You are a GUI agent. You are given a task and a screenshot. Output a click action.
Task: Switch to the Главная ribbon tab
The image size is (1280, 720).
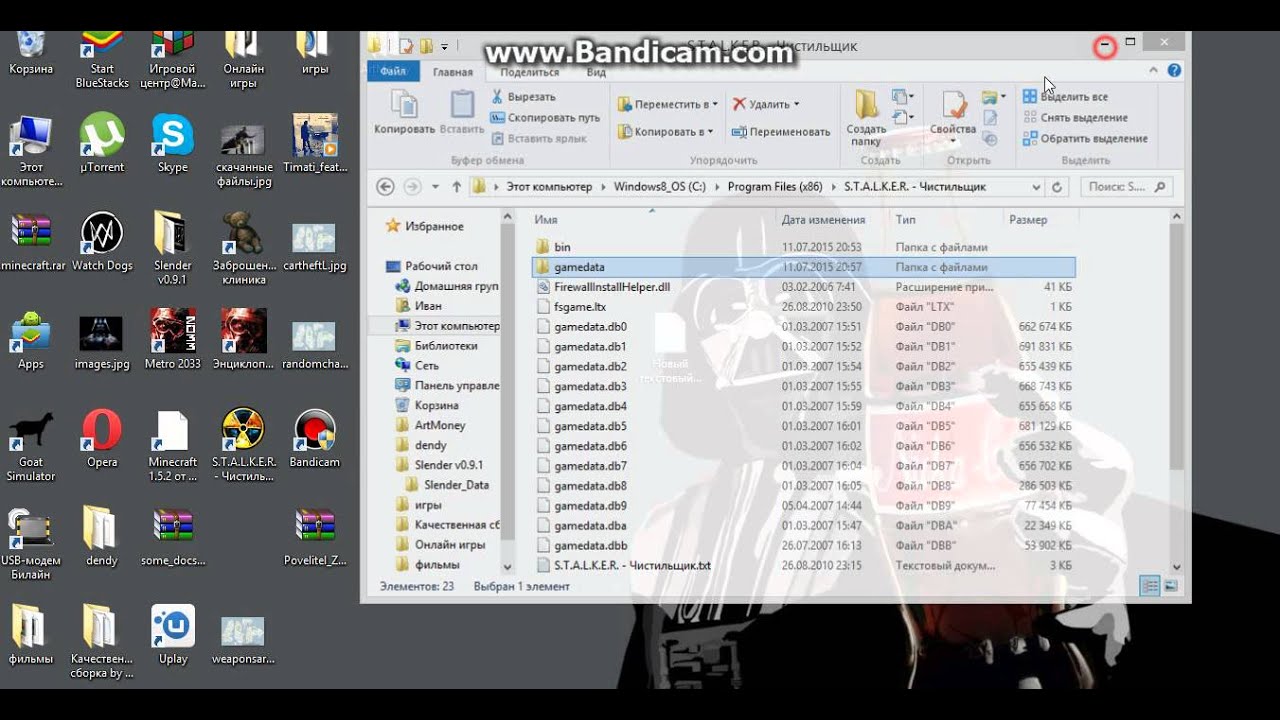[x=452, y=72]
